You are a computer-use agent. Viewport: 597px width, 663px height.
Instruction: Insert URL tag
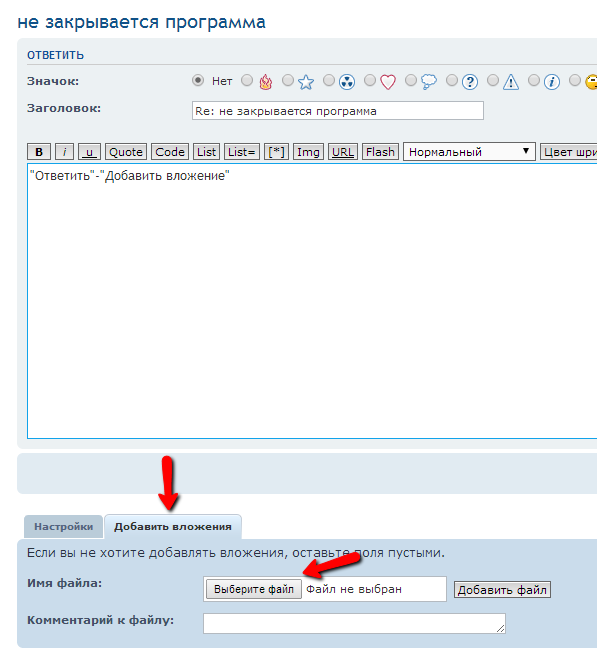point(343,152)
